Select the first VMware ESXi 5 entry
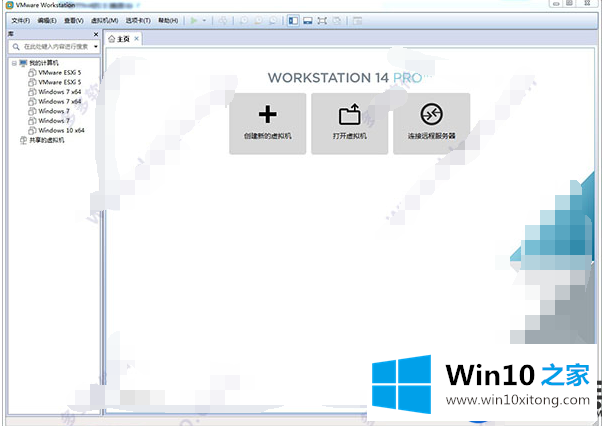This screenshot has width=602, height=426. [60, 73]
